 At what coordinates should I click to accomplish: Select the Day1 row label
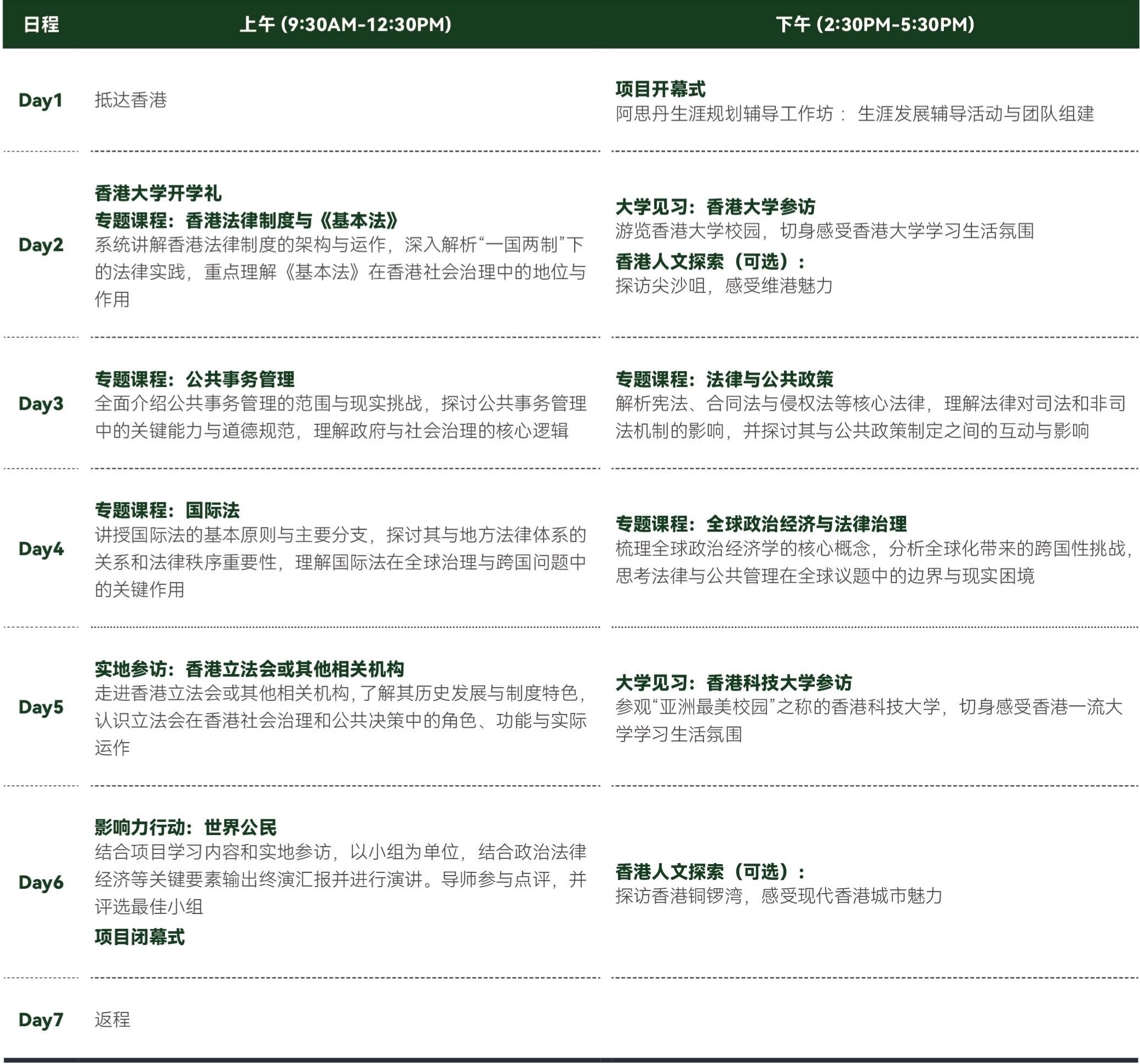coord(40,100)
